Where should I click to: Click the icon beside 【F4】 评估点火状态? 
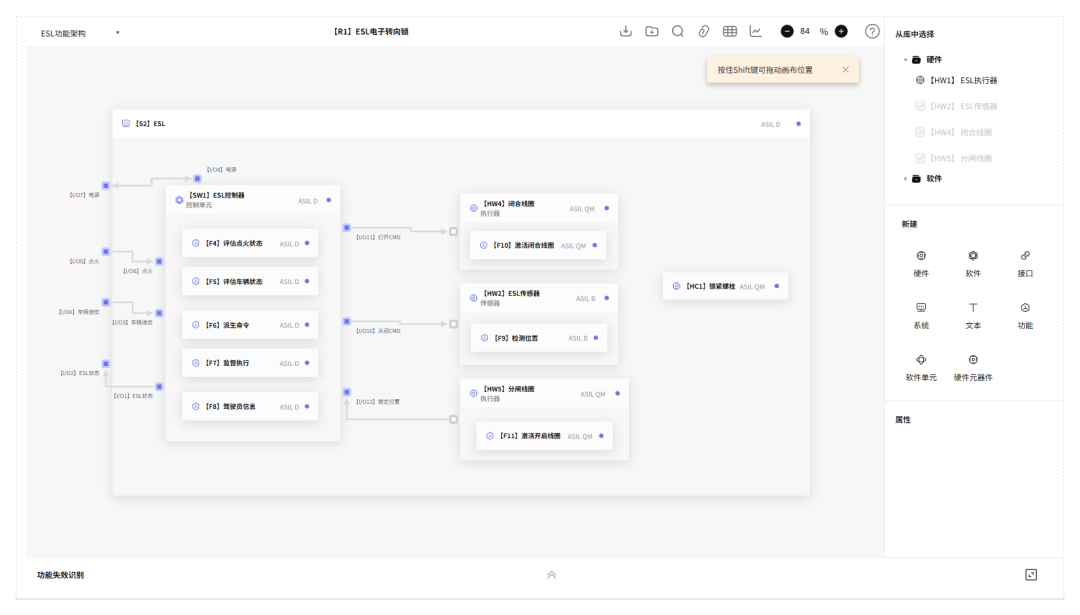(196, 243)
